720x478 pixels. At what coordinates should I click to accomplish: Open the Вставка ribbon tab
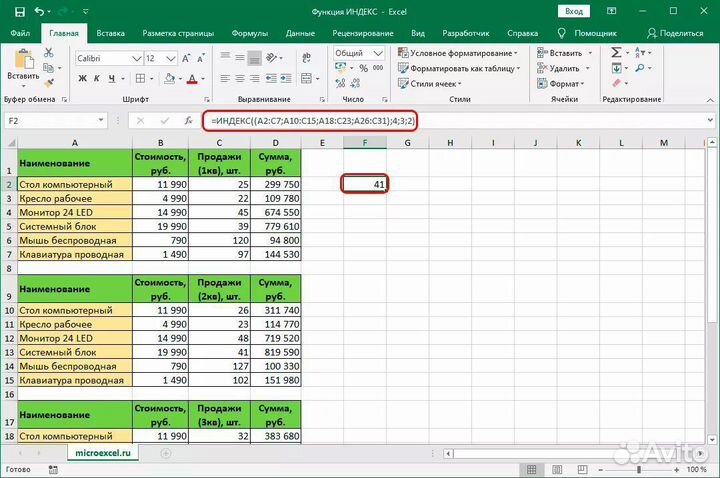coord(111,33)
